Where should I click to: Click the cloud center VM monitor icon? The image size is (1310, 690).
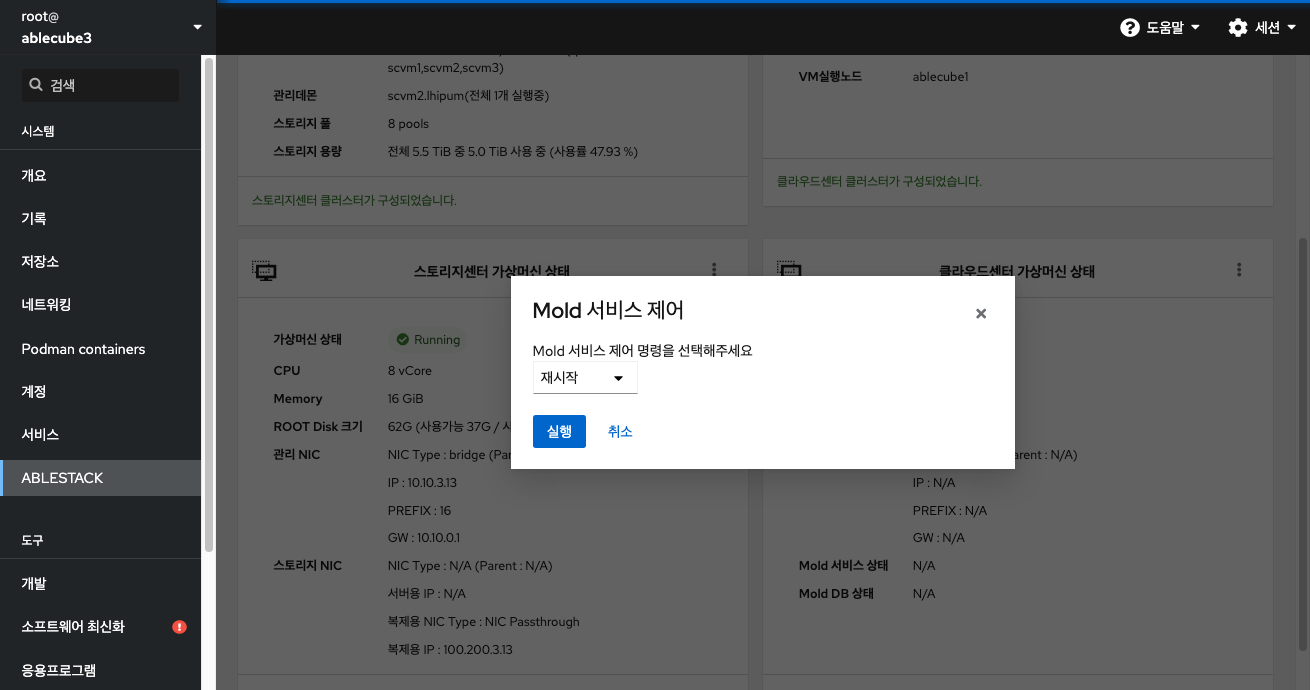click(789, 271)
